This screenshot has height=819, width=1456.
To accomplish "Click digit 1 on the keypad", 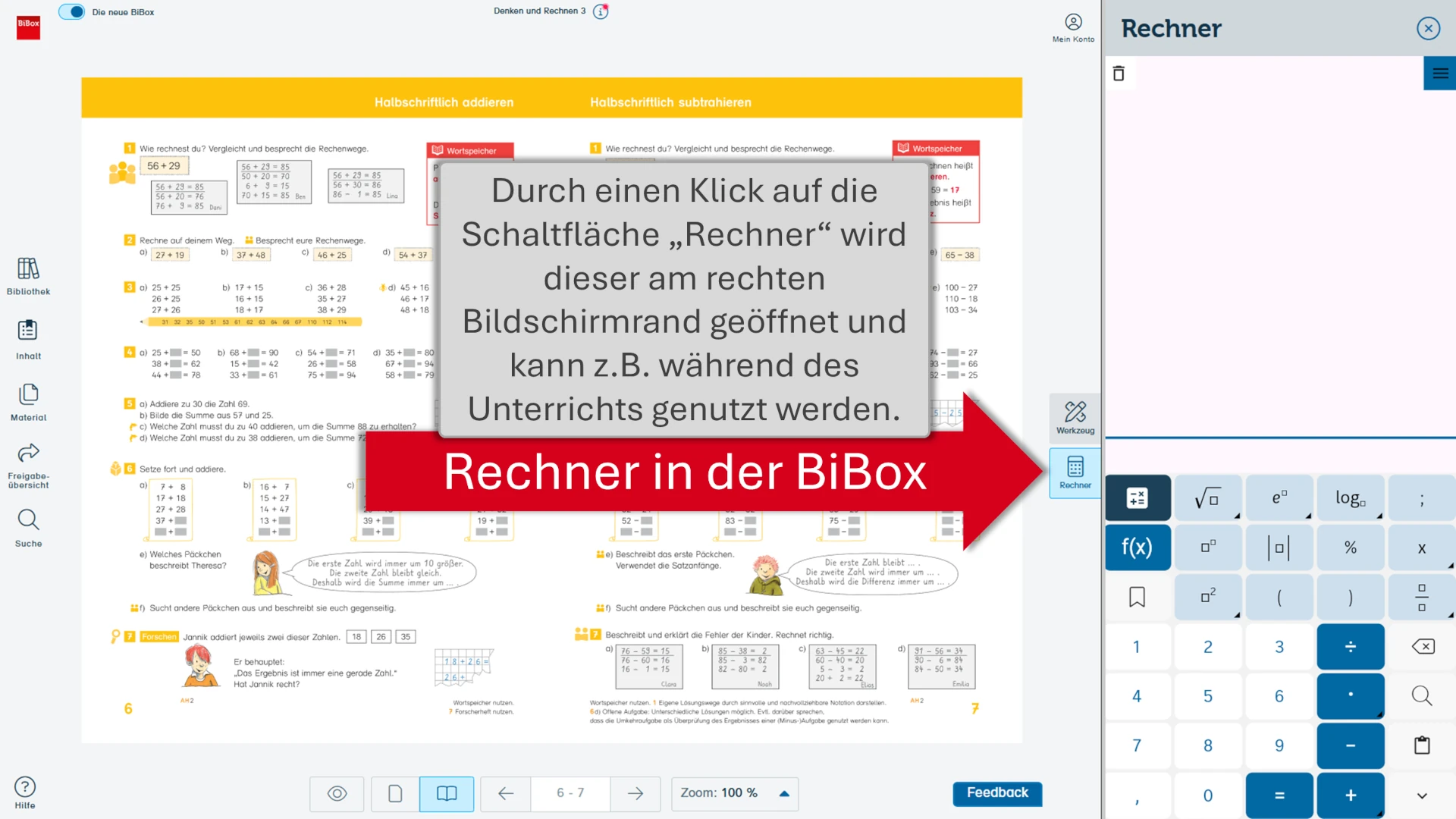I will [1137, 647].
